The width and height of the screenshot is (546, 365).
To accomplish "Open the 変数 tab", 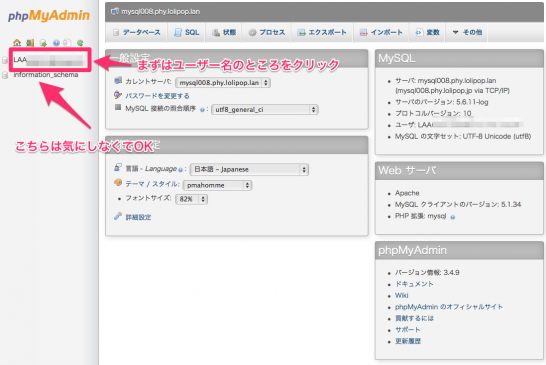I will [x=428, y=32].
